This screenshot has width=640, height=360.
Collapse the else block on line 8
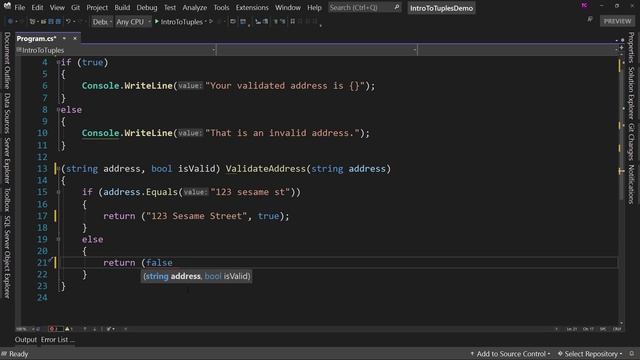click(x=58, y=109)
